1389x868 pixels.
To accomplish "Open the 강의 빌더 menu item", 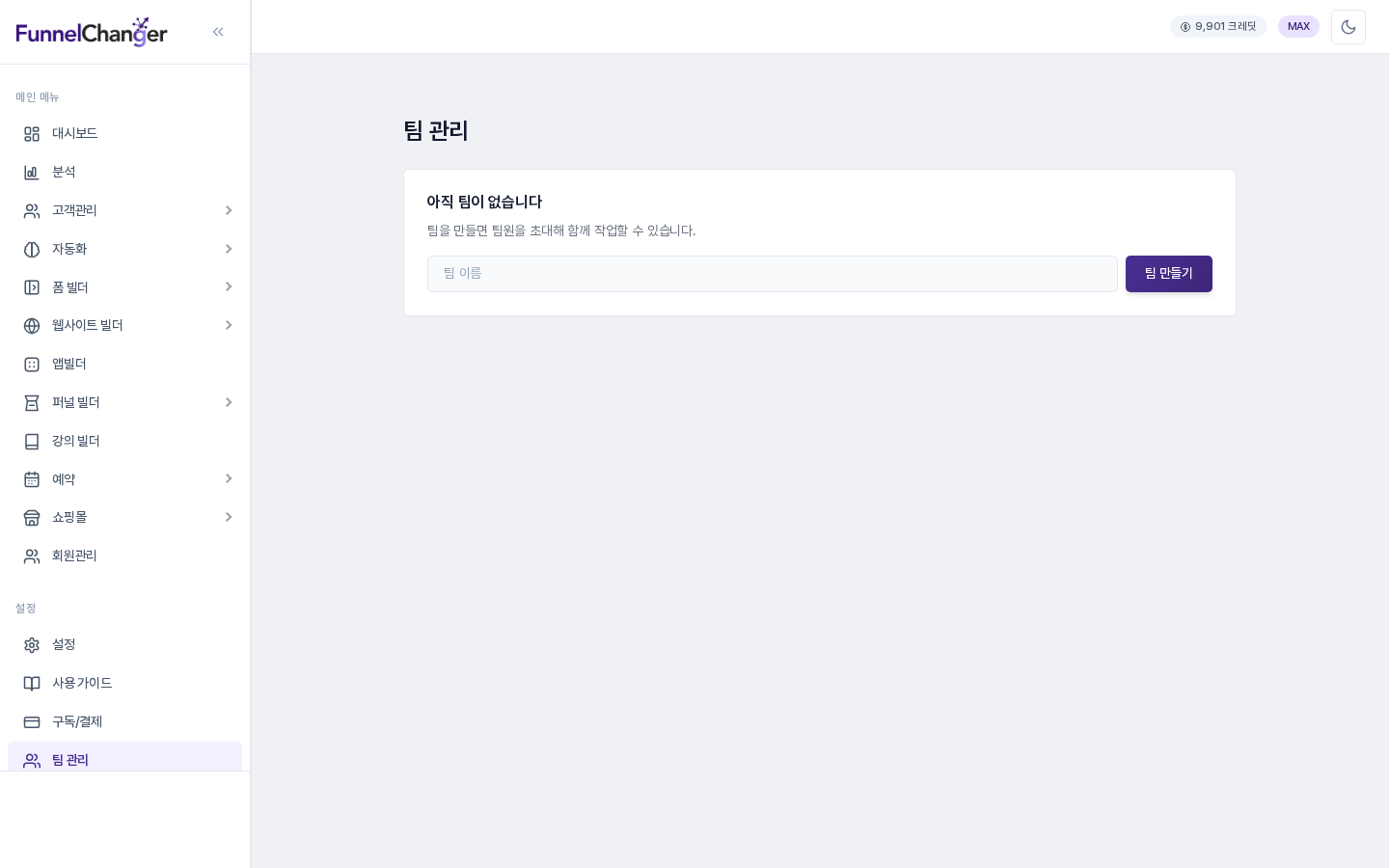I will click(x=124, y=442).
